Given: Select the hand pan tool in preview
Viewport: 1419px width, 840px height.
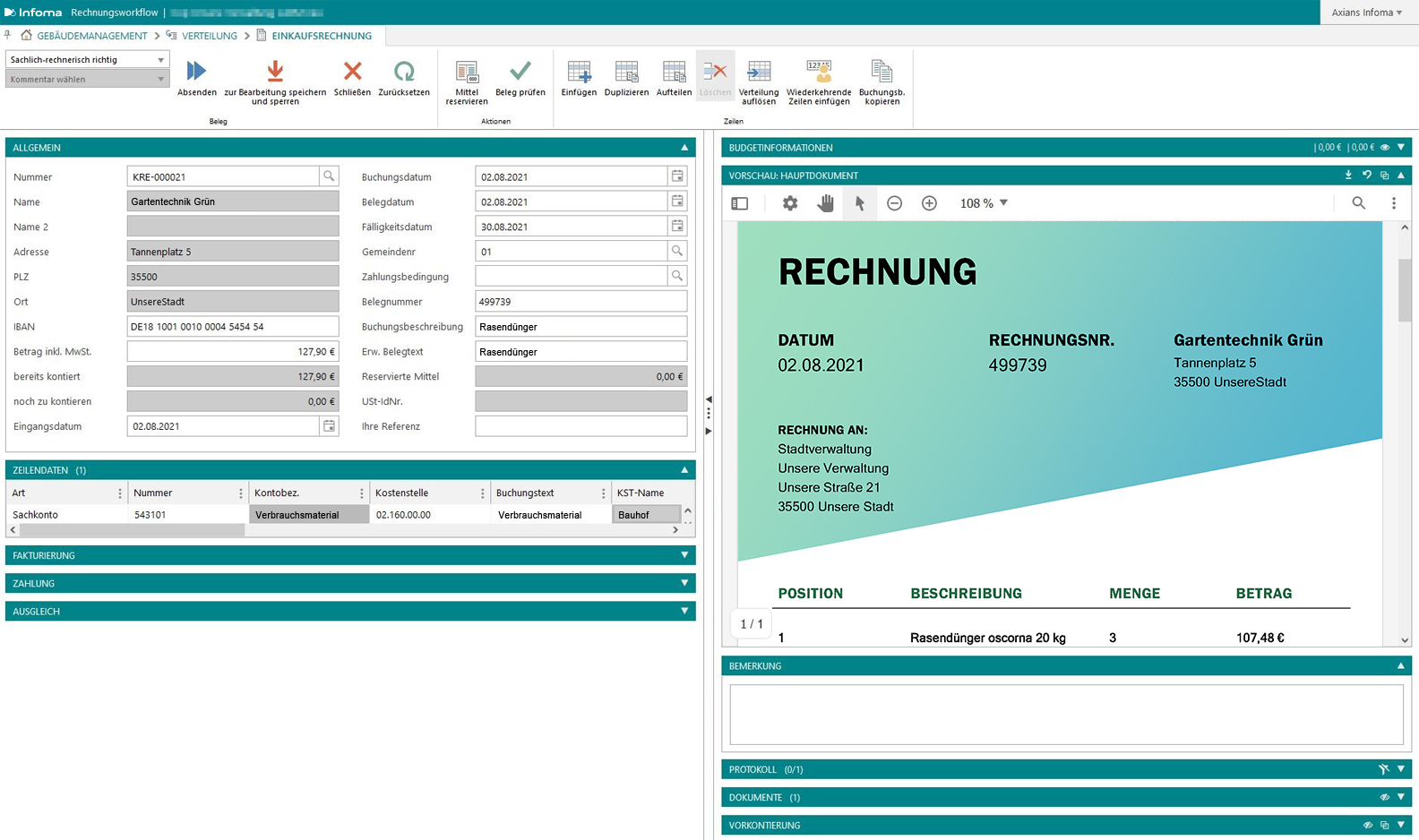Looking at the screenshot, I should click(825, 203).
